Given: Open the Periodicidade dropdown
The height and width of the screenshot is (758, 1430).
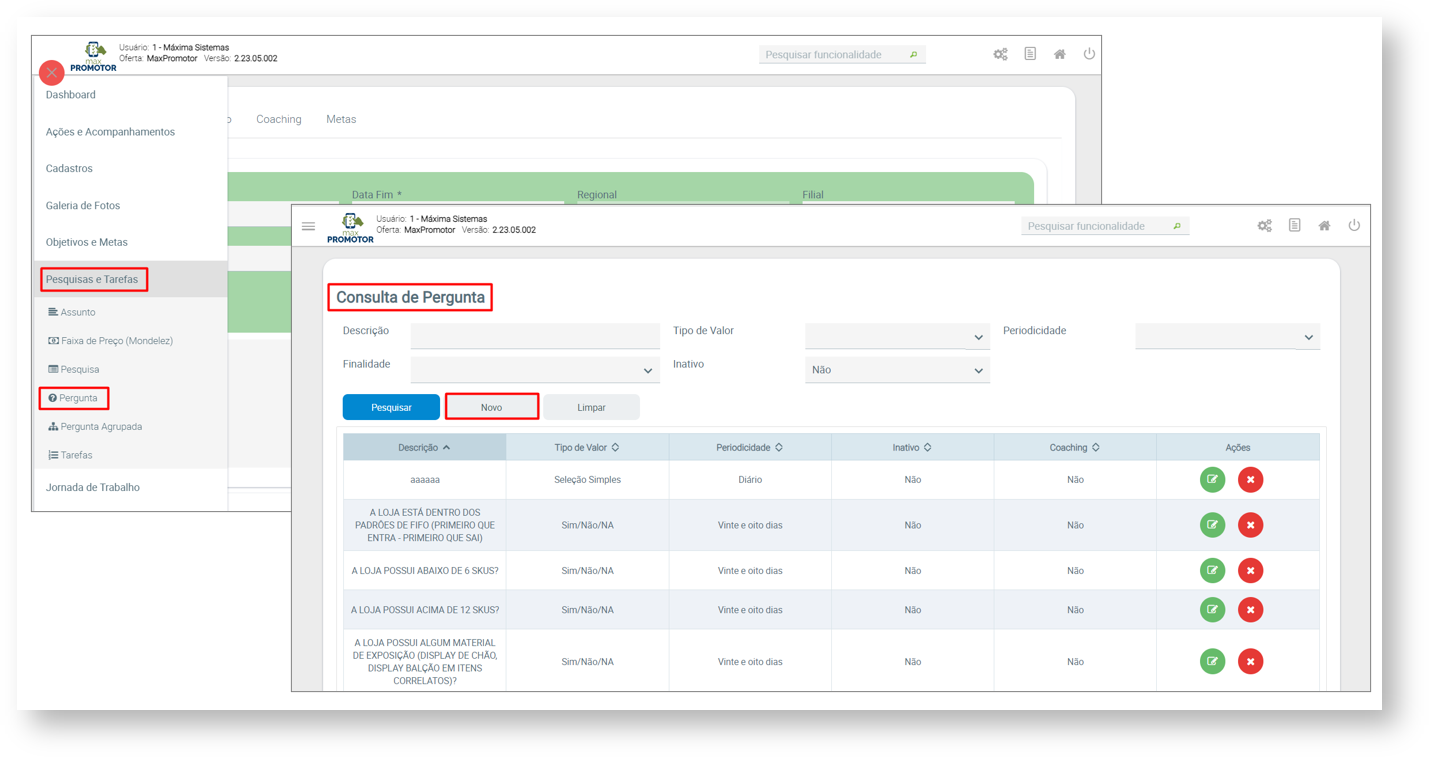Looking at the screenshot, I should (1227, 337).
